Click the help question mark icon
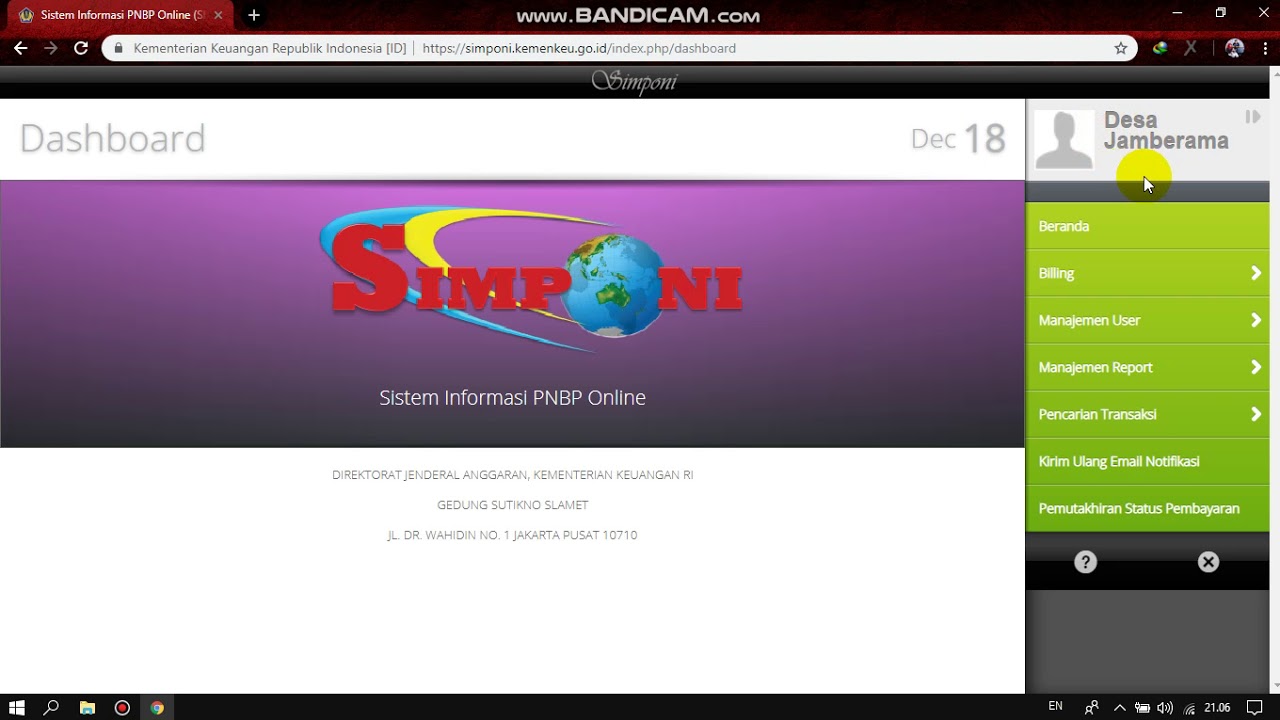This screenshot has height=720, width=1280. (x=1085, y=562)
